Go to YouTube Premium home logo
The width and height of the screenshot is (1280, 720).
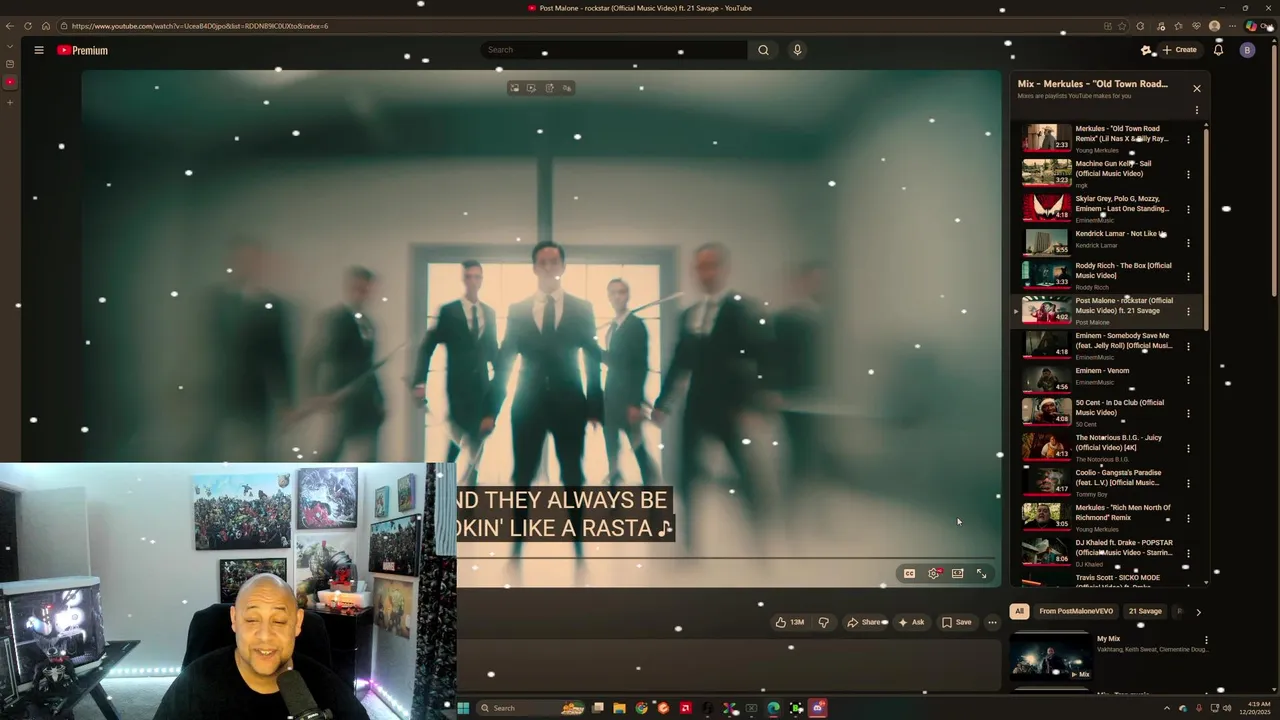82,50
